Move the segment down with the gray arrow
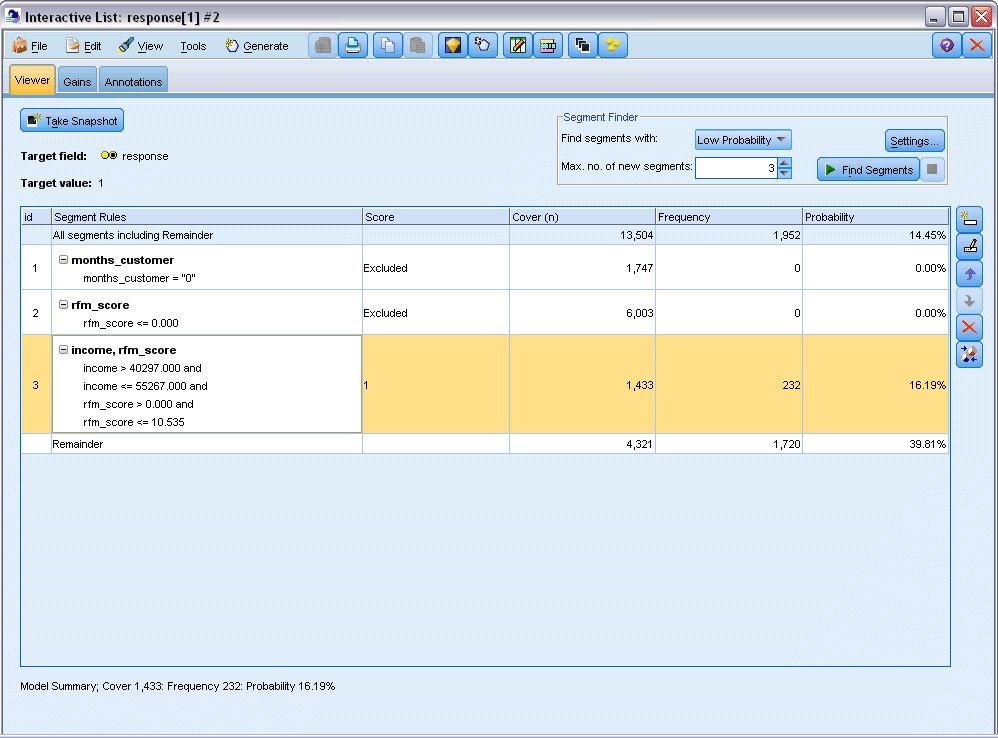Image resolution: width=998 pixels, height=738 pixels. tap(969, 301)
